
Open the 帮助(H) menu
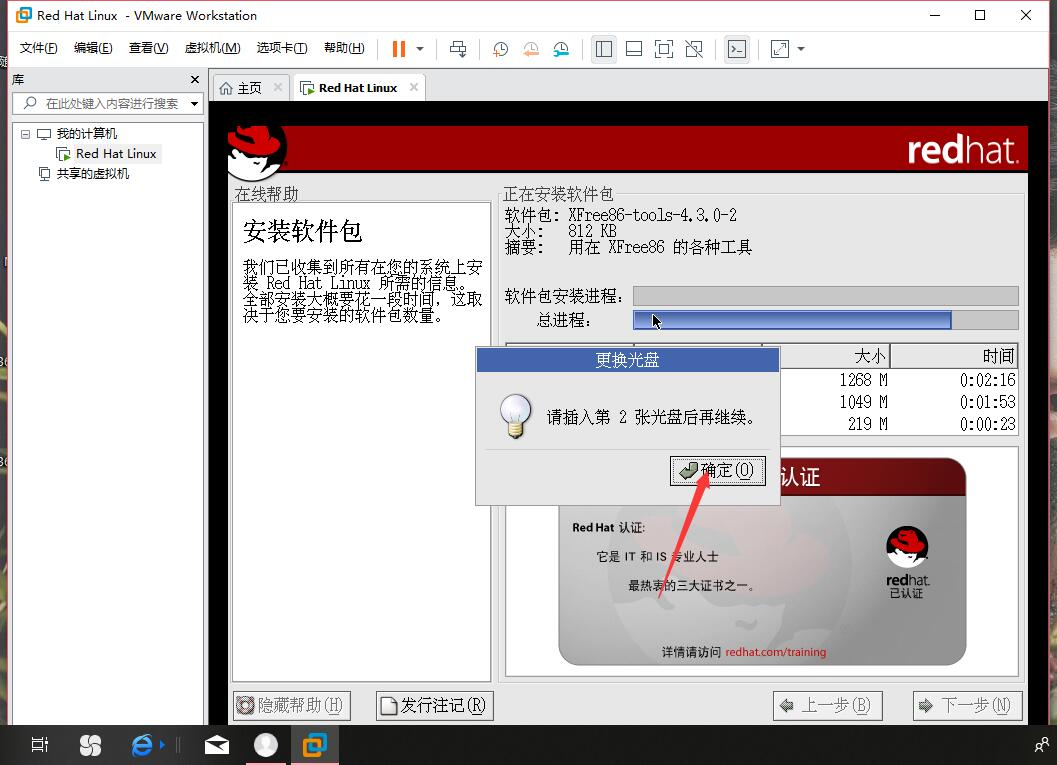tap(344, 48)
